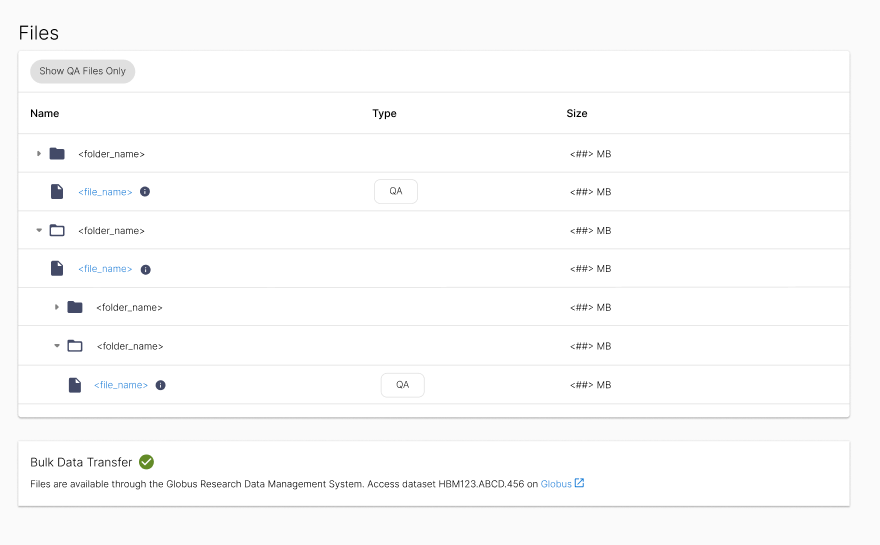The image size is (880, 545).
Task: Click the Size column header
Action: [x=577, y=113]
